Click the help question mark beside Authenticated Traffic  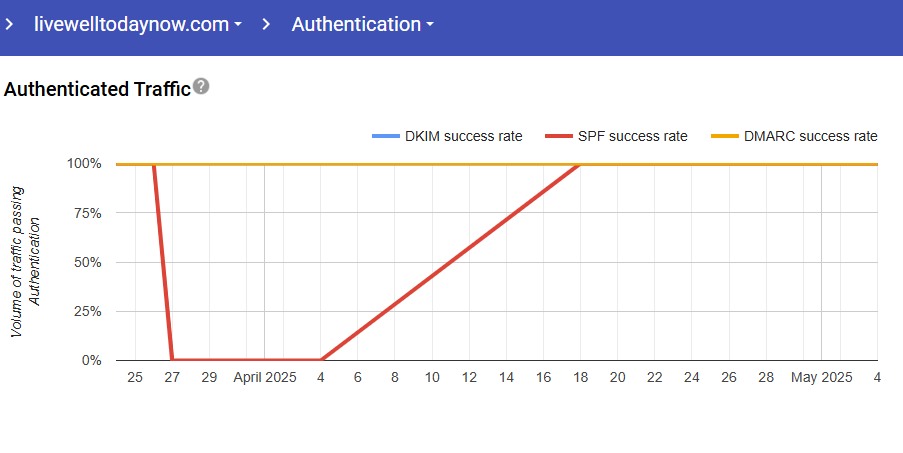click(x=202, y=87)
